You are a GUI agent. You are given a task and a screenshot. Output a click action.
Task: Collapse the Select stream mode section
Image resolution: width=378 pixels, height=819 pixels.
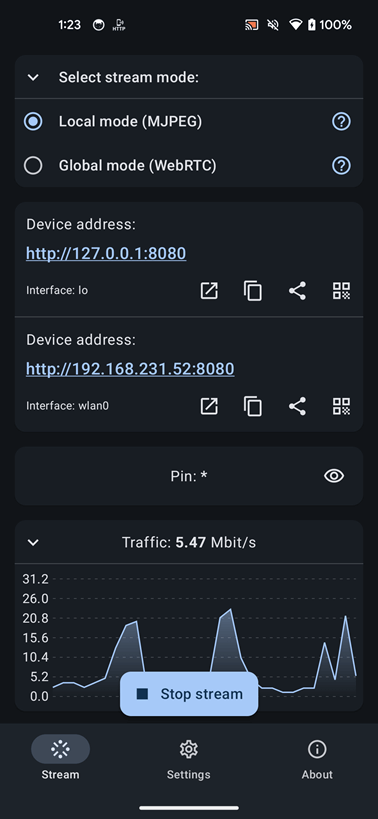(x=33, y=78)
